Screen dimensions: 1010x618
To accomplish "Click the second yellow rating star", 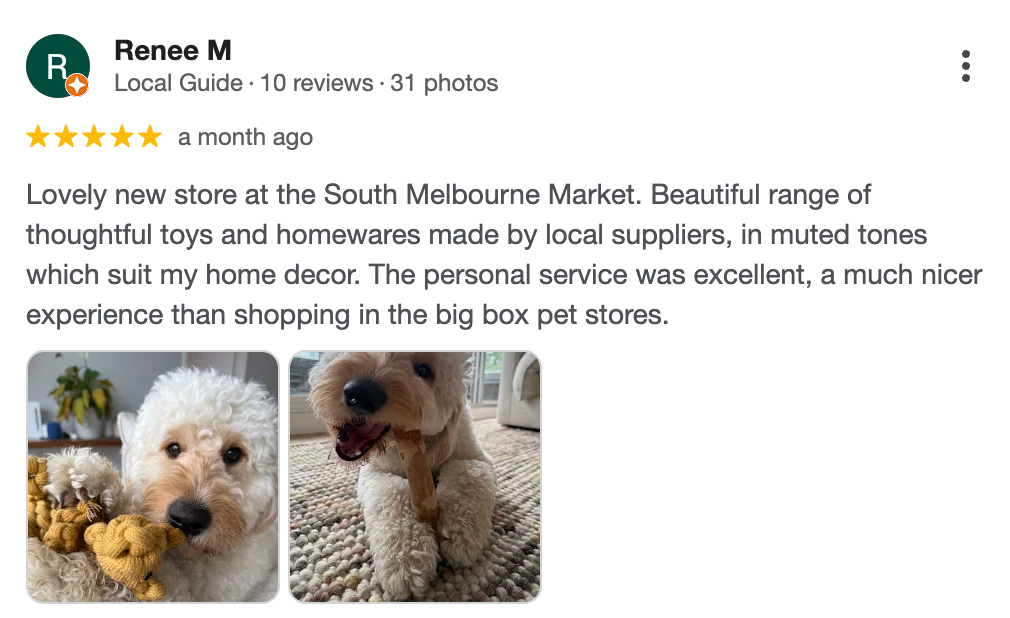I will [x=66, y=137].
